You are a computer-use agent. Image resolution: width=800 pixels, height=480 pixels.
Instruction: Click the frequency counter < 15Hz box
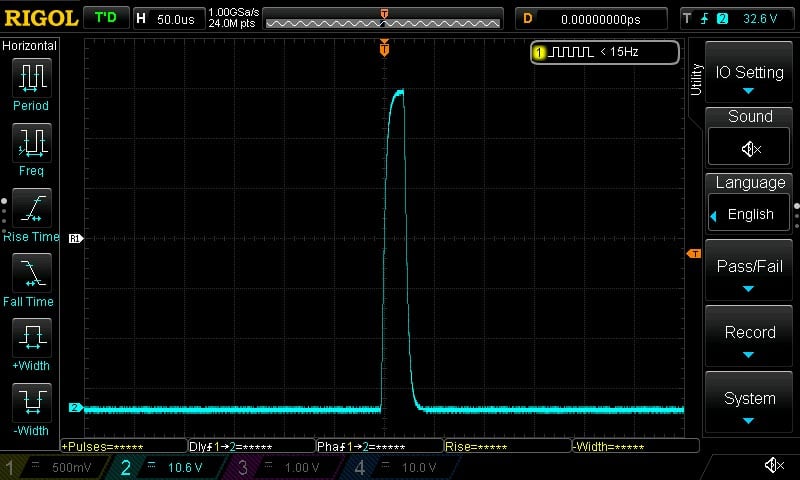point(605,52)
